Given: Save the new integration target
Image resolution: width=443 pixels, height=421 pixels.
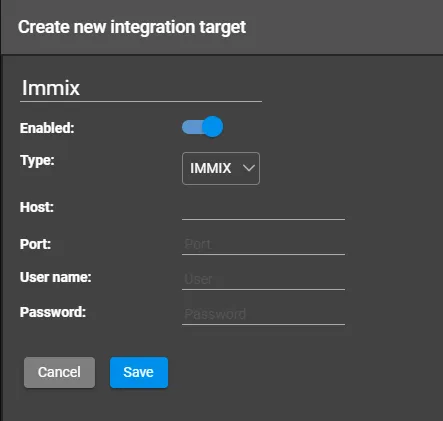Looking at the screenshot, I should 139,372.
